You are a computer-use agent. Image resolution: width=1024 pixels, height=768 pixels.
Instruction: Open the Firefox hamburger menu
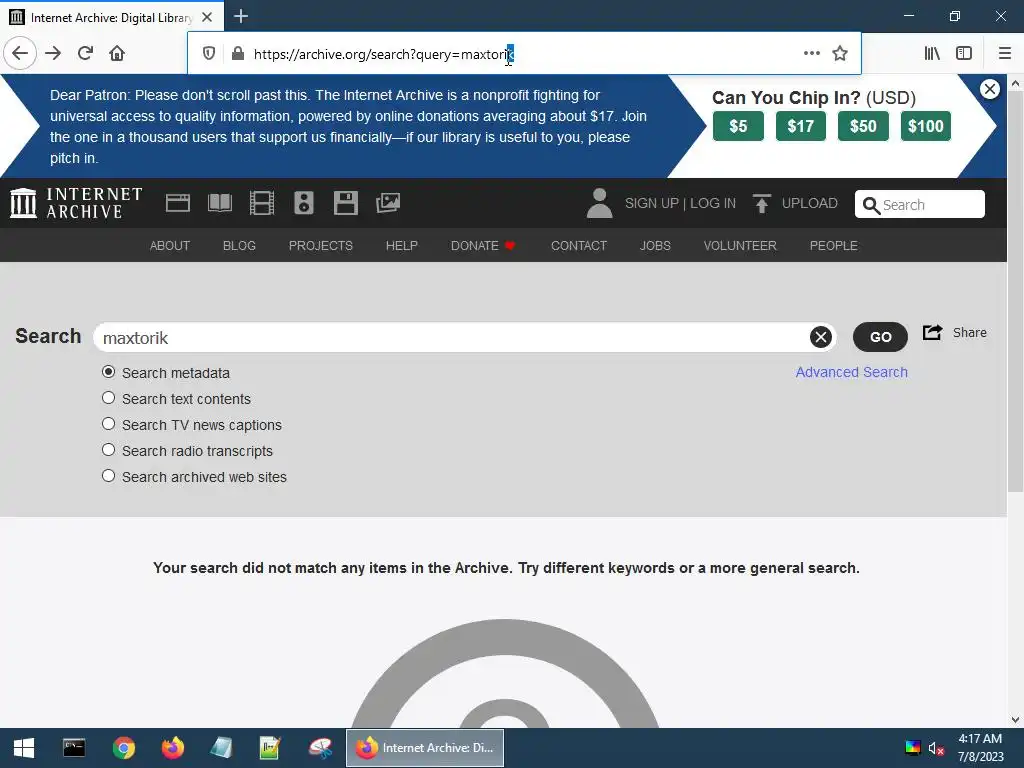pyautogui.click(x=1004, y=54)
